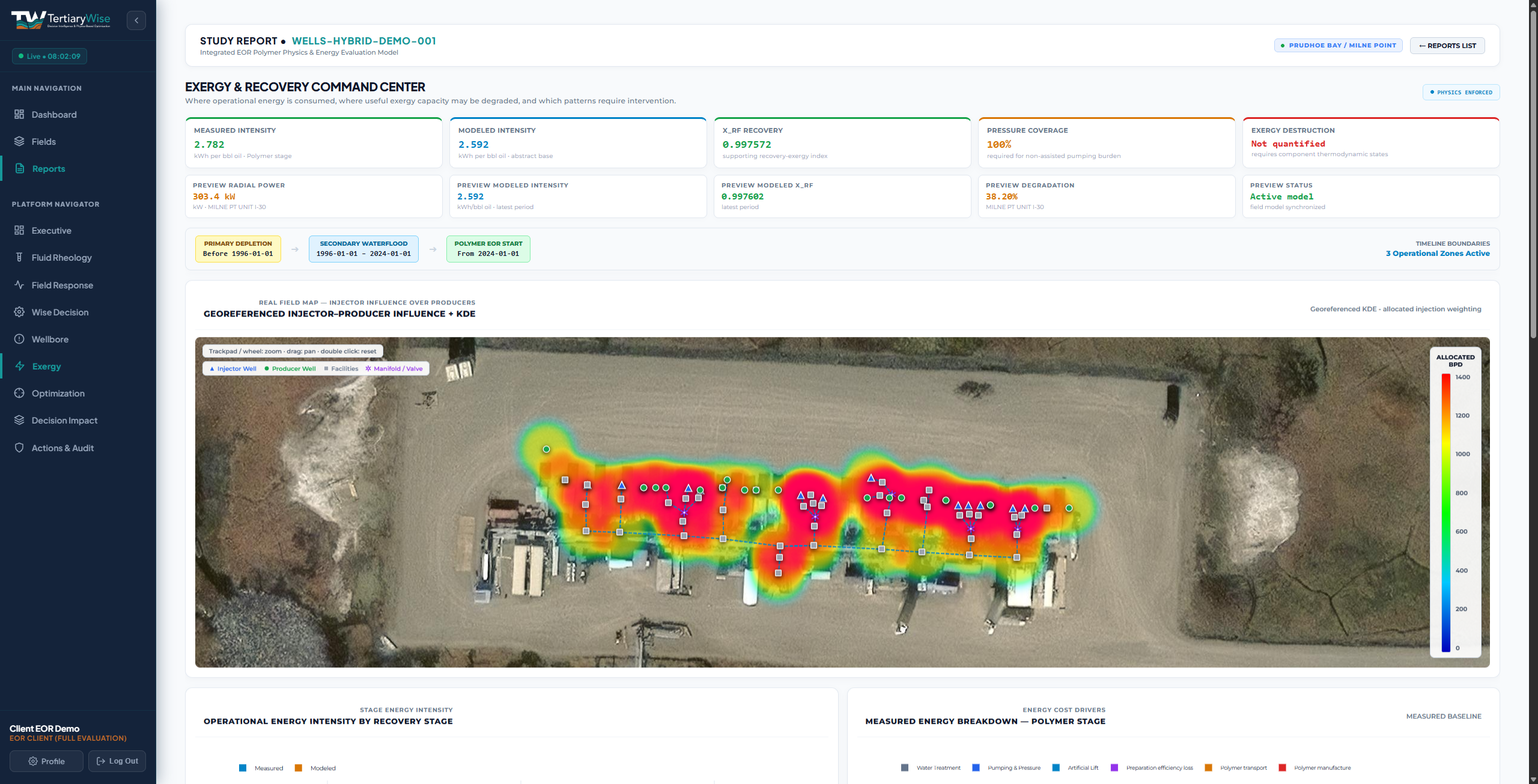Toggle Modeled series legend swatch
This screenshot has width=1538, height=784.
(x=299, y=768)
